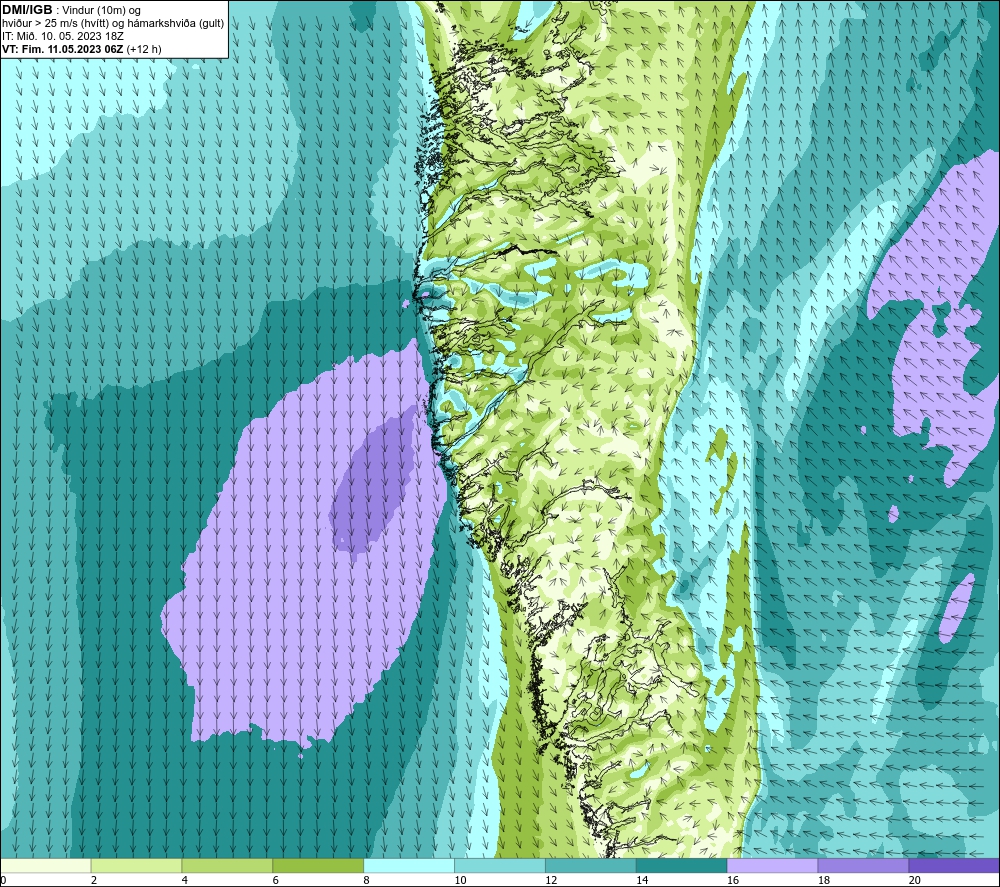Screen dimensions: 1000x887
Task: Click the legend scale label "12"
Action: pos(551,880)
